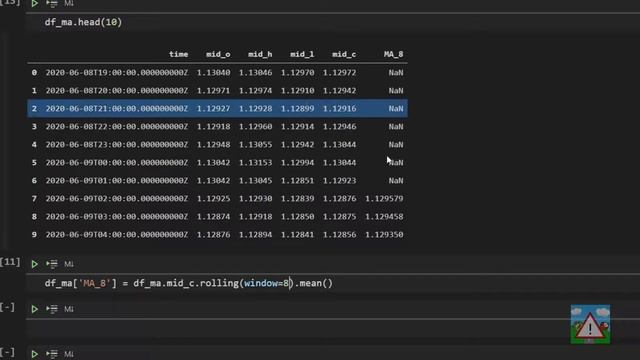
Task: Click the 'MA_8' column header
Action: point(393,54)
